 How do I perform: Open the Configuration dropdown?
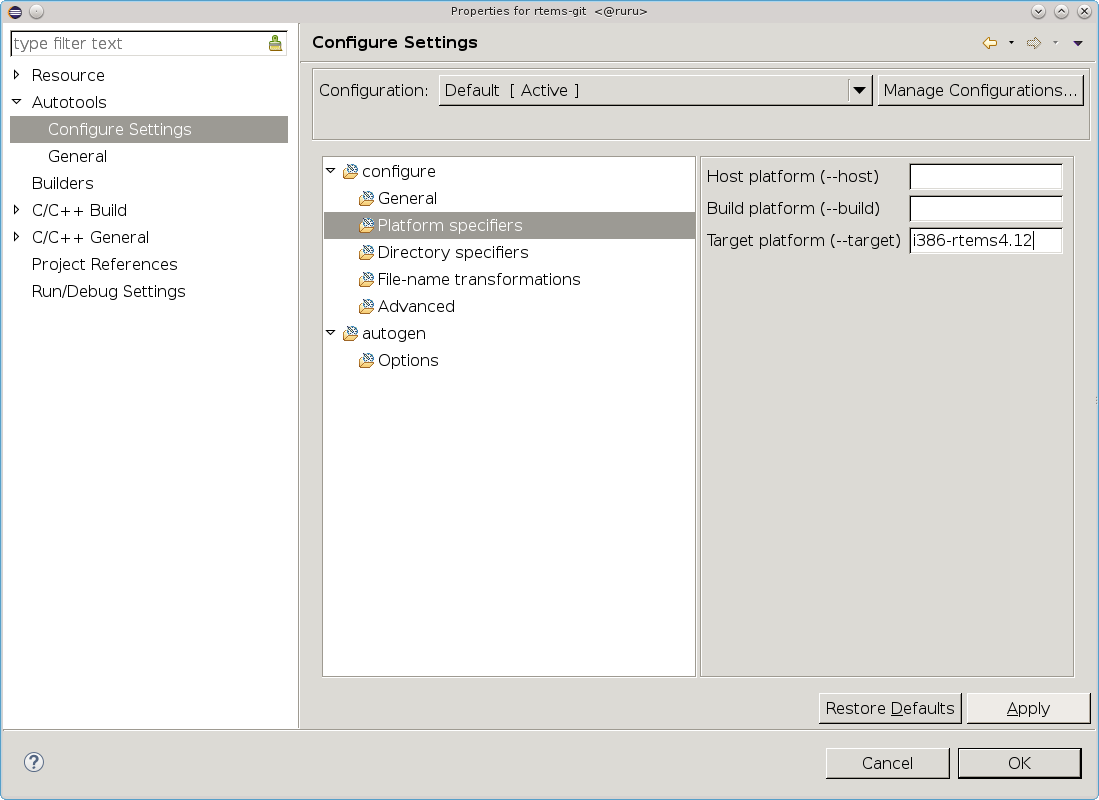tap(859, 90)
